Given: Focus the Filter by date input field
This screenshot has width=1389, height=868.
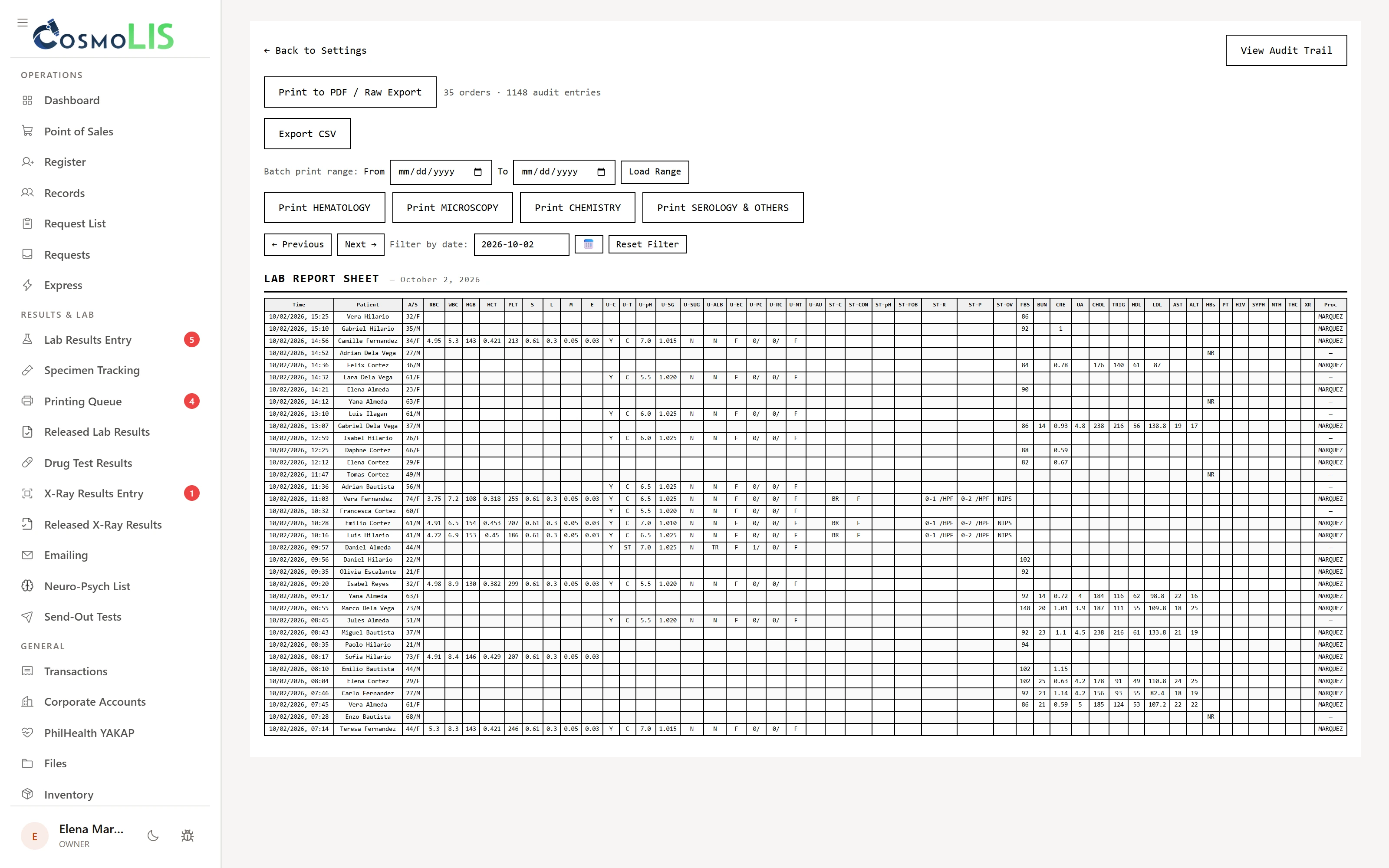Looking at the screenshot, I should [x=521, y=244].
